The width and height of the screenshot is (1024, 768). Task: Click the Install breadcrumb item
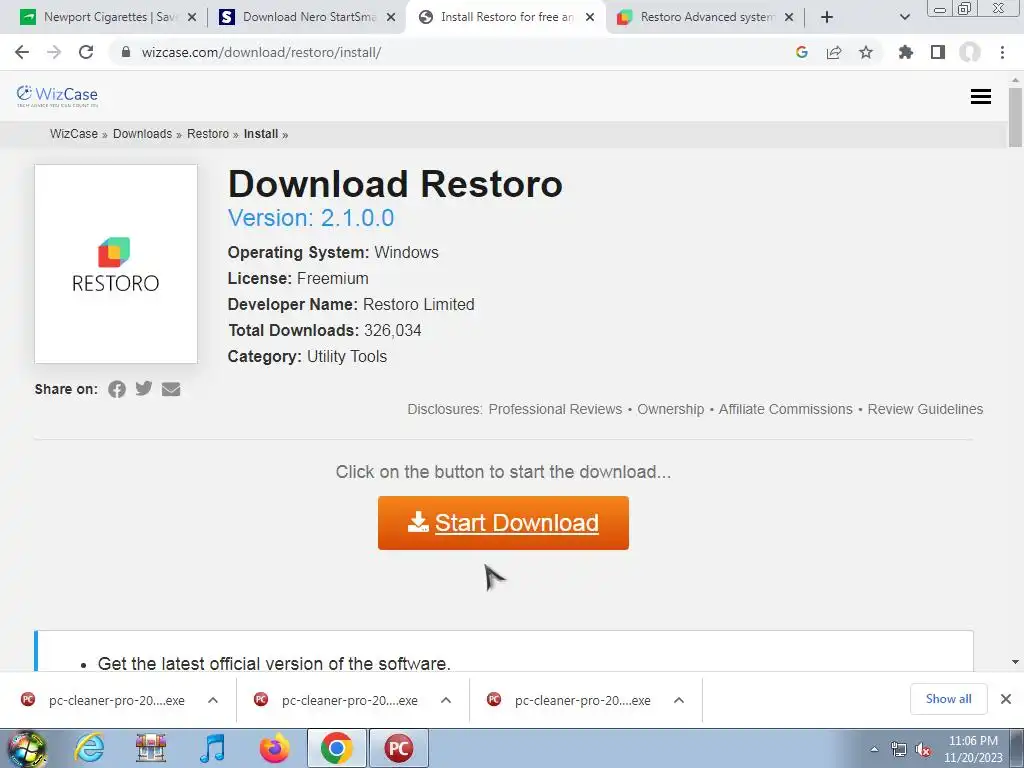[x=261, y=134]
